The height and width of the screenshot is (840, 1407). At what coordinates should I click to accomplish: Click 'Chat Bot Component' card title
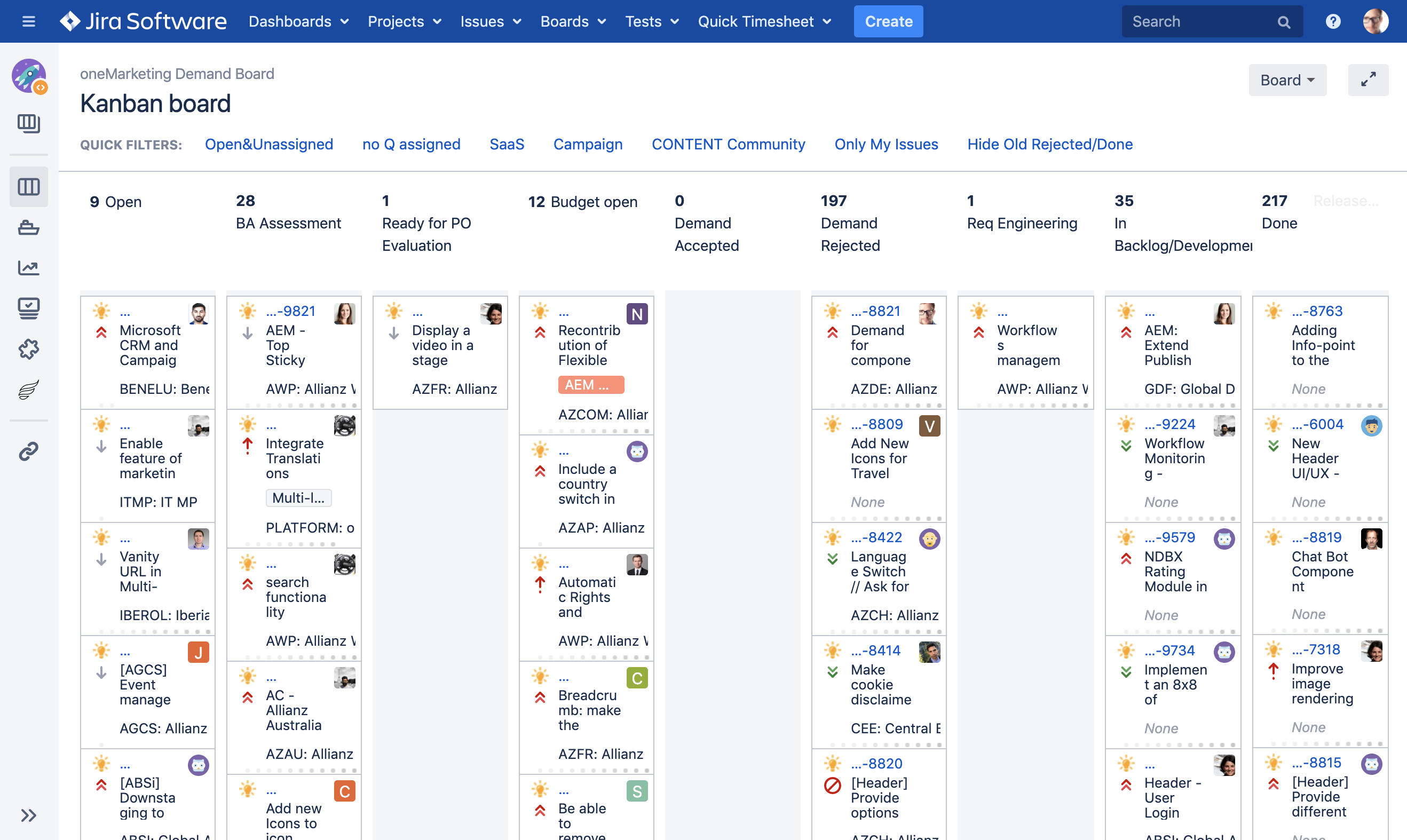coord(1322,572)
